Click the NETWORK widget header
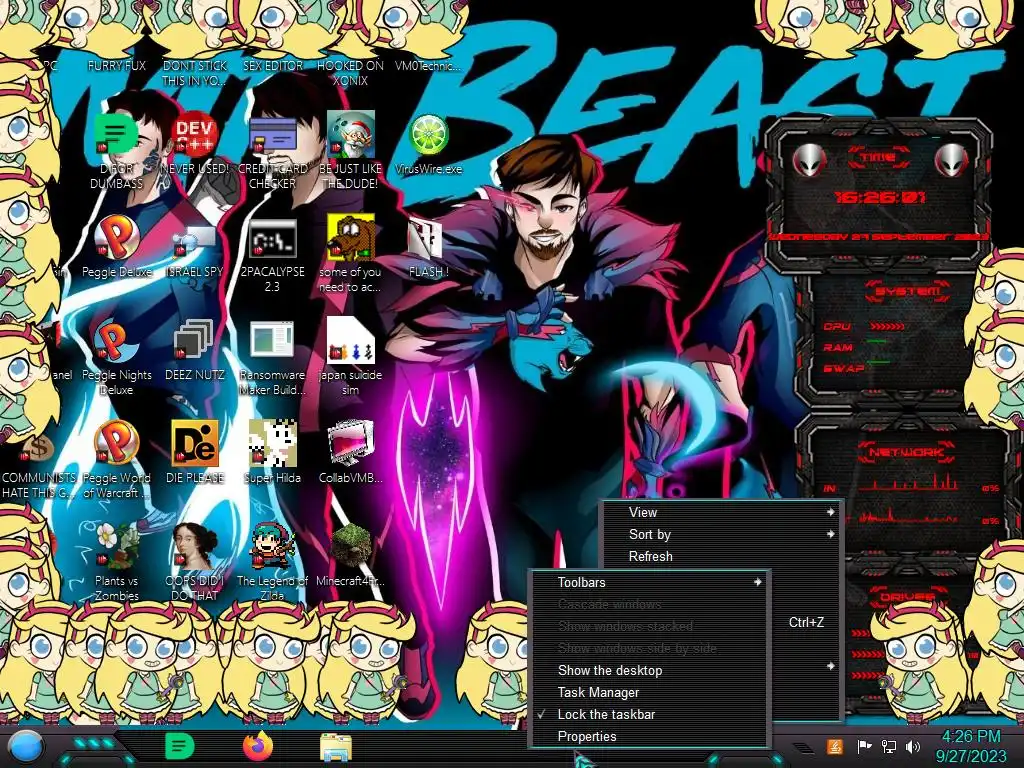1024x768 pixels. [x=905, y=451]
